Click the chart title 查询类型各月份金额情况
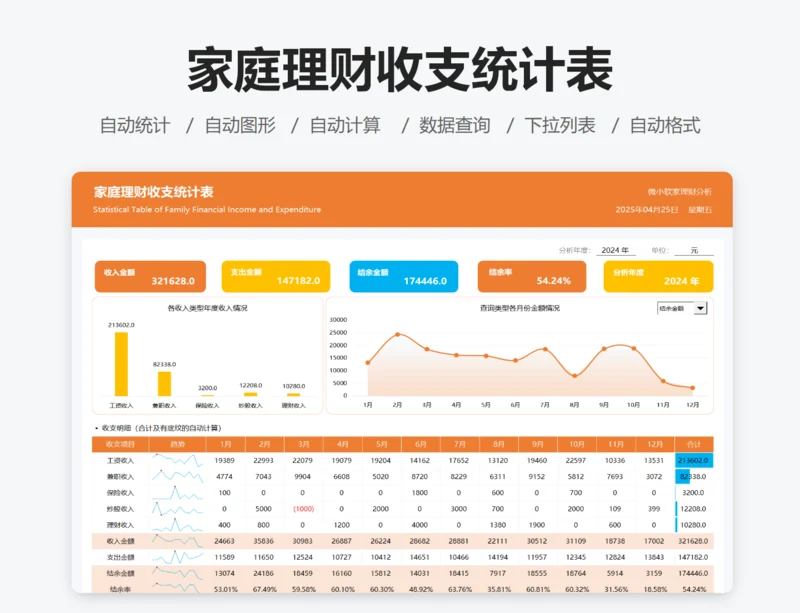 [519, 308]
